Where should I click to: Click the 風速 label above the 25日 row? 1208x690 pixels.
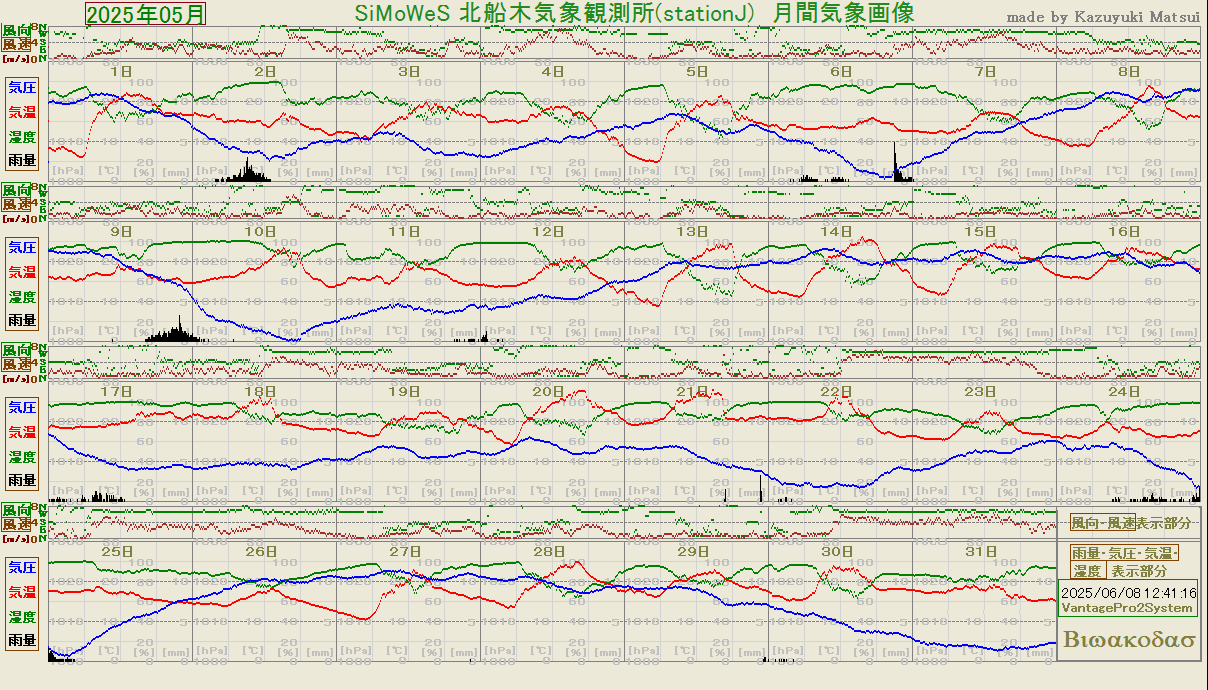[x=17, y=524]
